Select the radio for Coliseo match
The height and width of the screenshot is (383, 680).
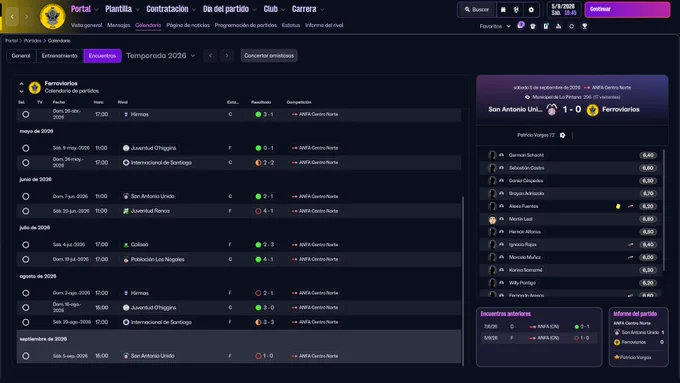[26, 245]
